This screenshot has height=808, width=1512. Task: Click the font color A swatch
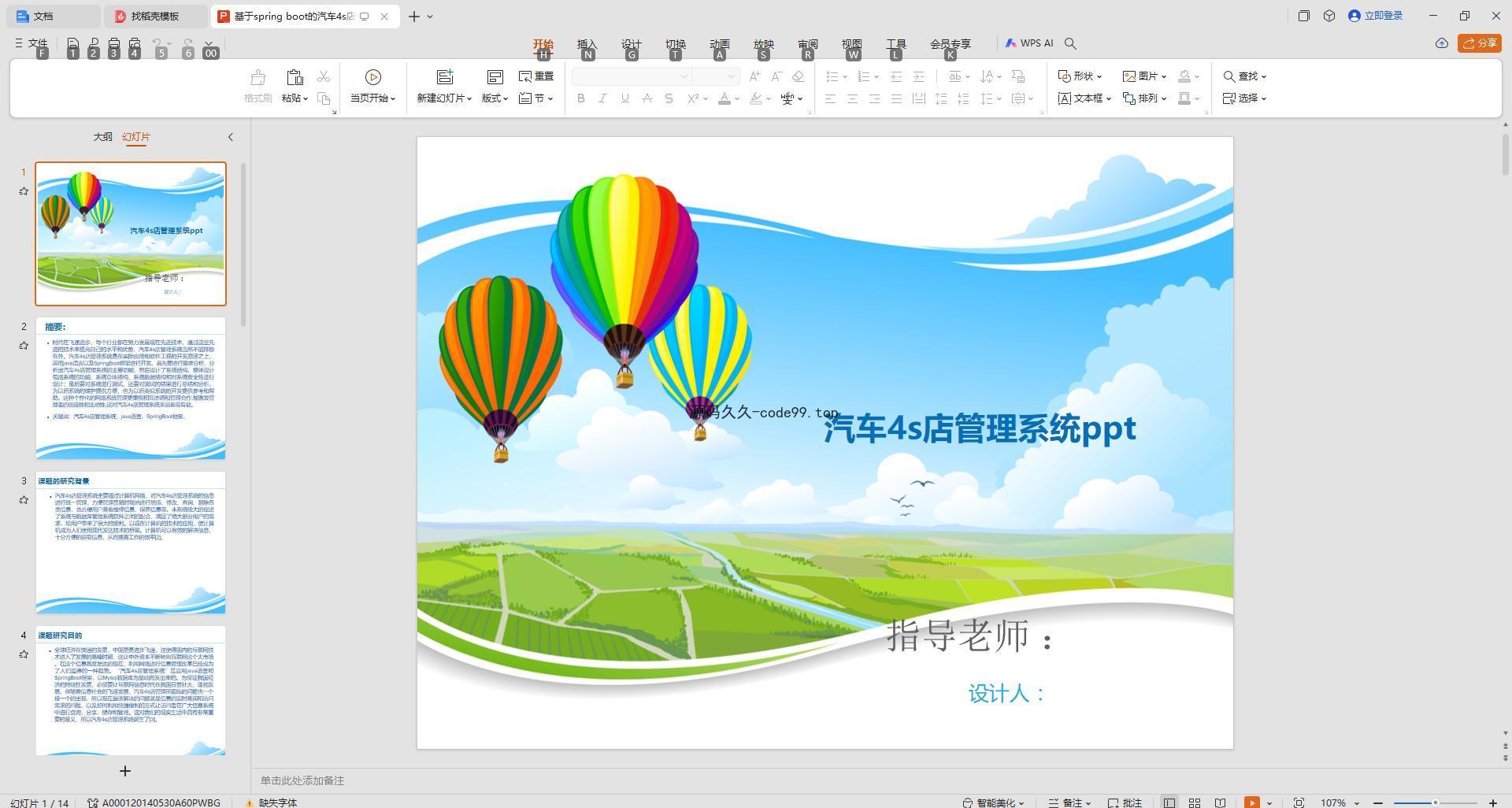click(x=724, y=98)
